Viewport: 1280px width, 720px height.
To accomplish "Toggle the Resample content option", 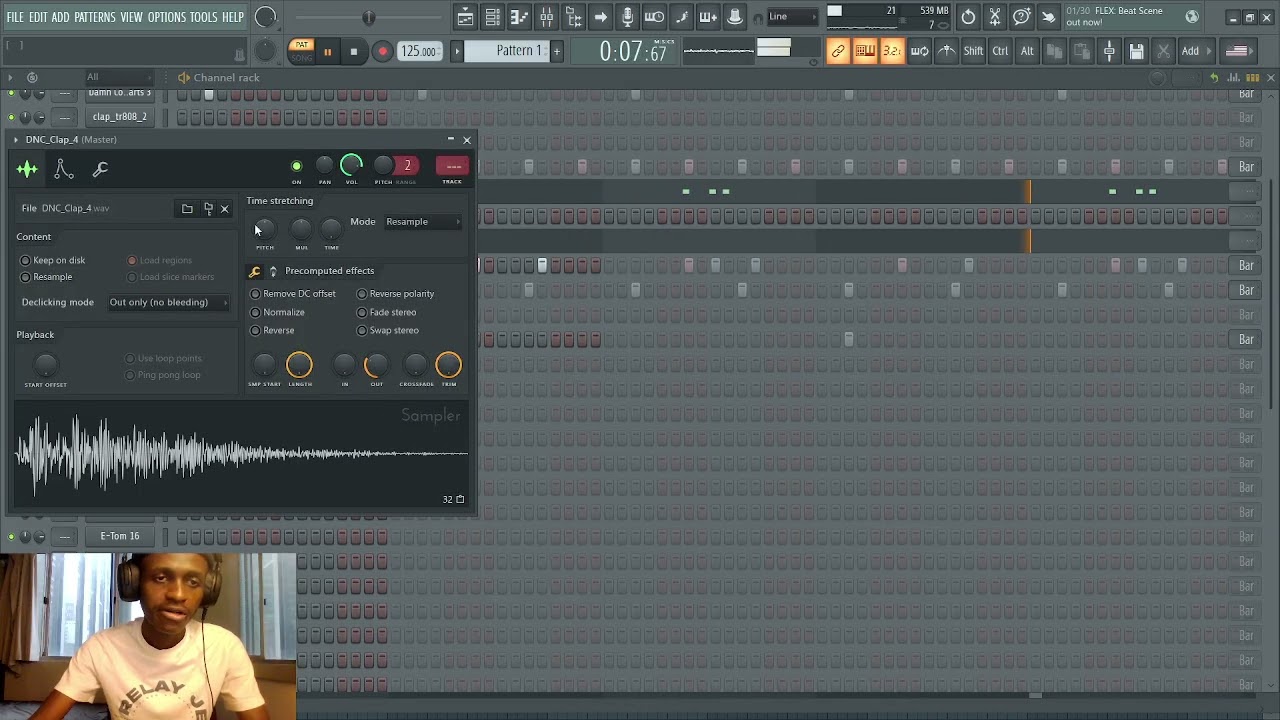I will pyautogui.click(x=46, y=277).
